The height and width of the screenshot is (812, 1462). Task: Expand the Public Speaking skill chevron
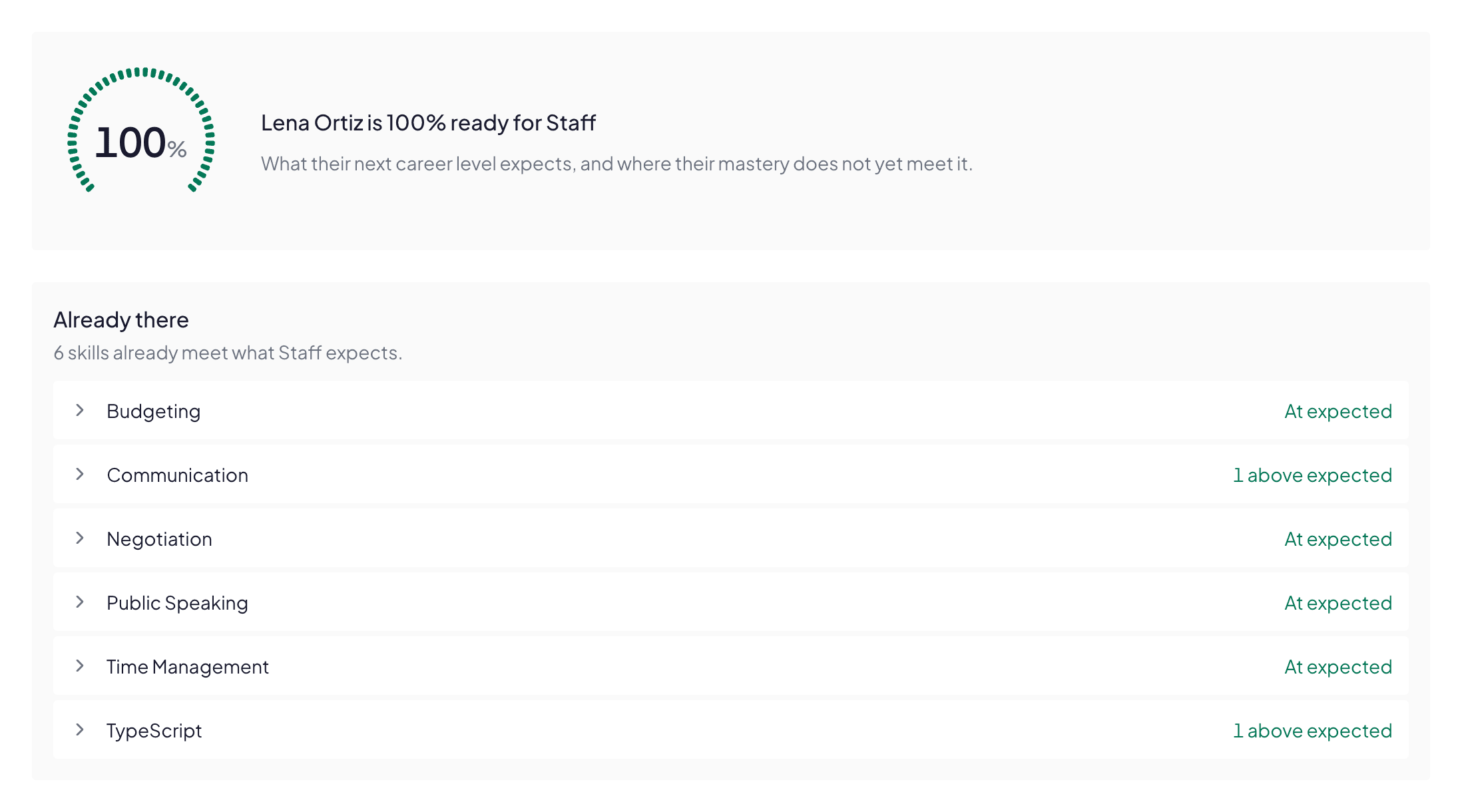[80, 602]
